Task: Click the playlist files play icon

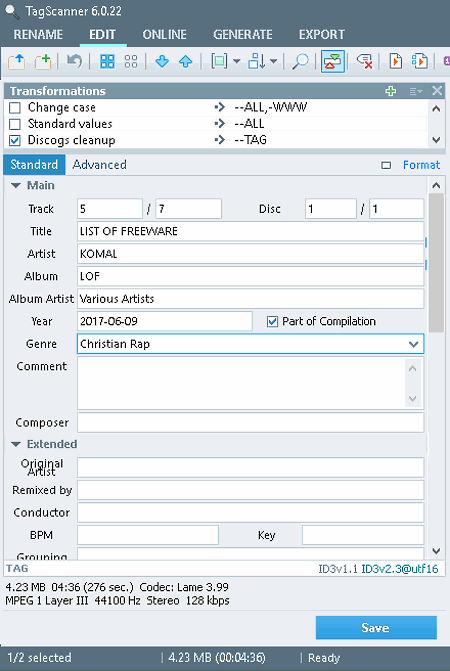Action: click(x=419, y=61)
